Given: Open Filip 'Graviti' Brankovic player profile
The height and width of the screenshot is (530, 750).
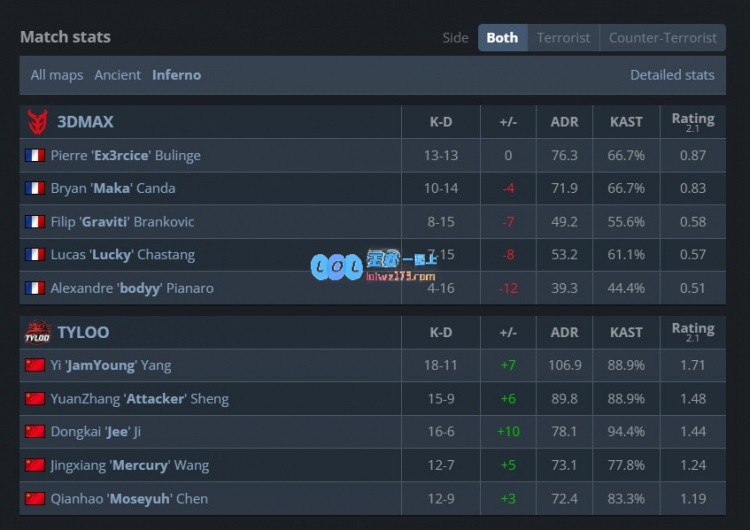Looking at the screenshot, I should pyautogui.click(x=122, y=221).
